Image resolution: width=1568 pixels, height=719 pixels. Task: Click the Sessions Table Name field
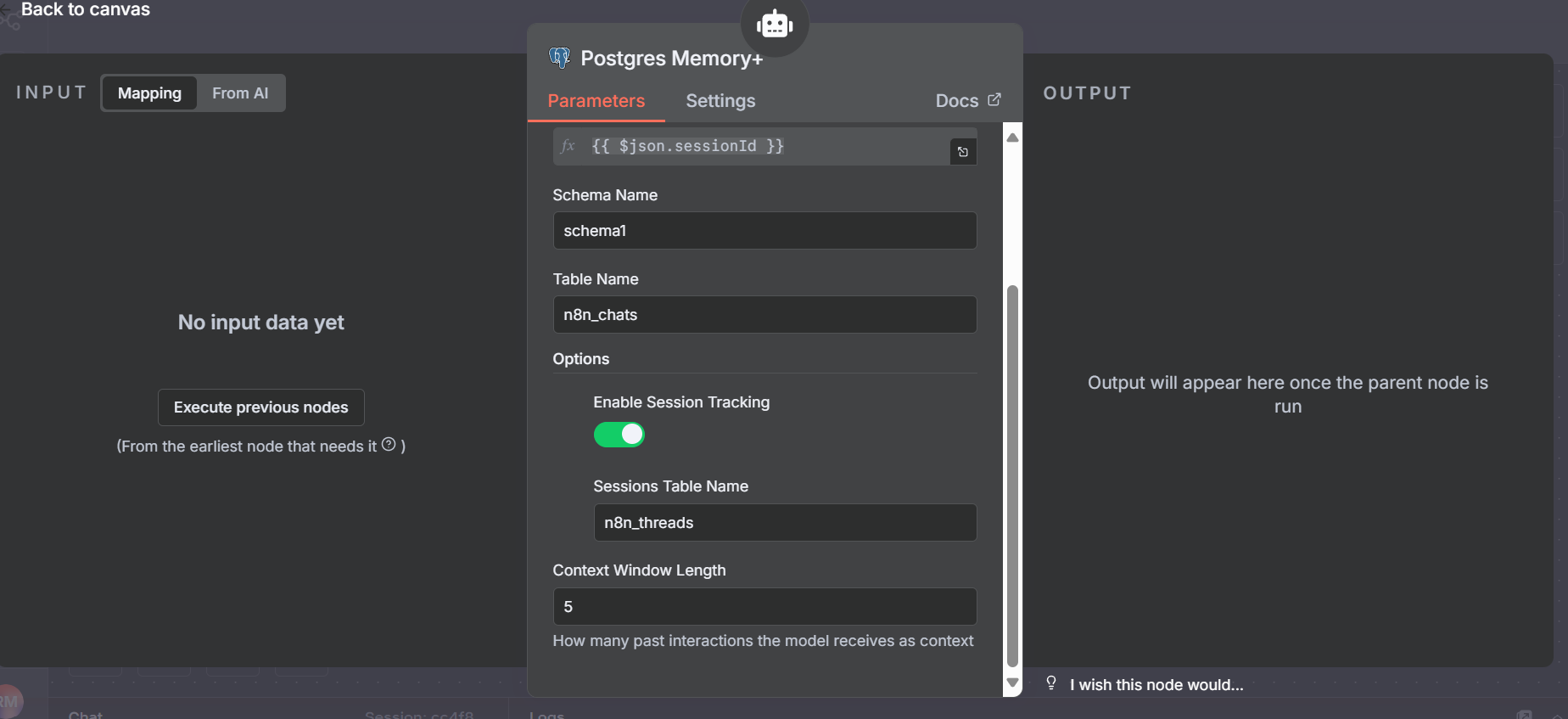pyautogui.click(x=785, y=523)
